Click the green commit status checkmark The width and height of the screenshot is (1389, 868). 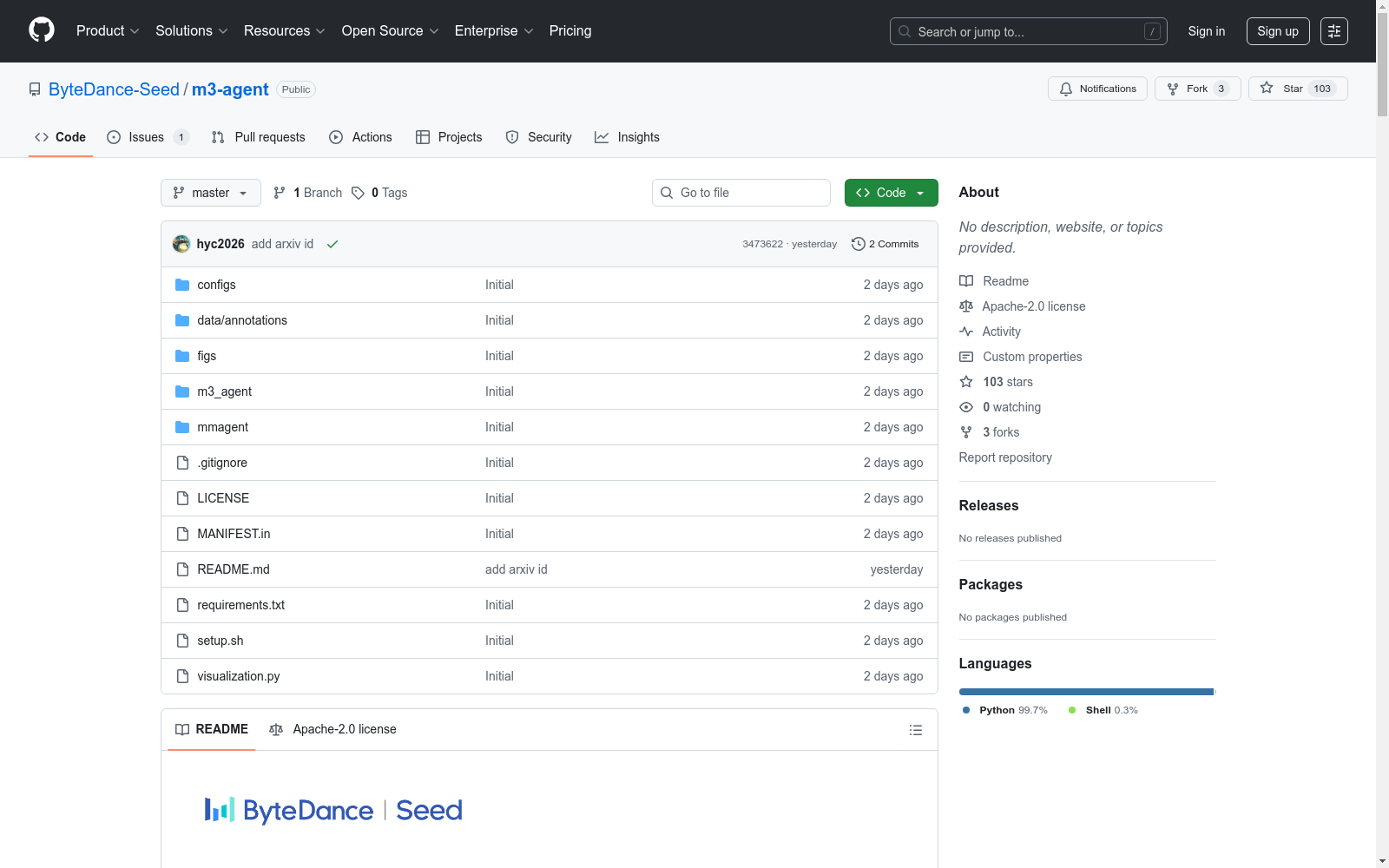(x=332, y=244)
